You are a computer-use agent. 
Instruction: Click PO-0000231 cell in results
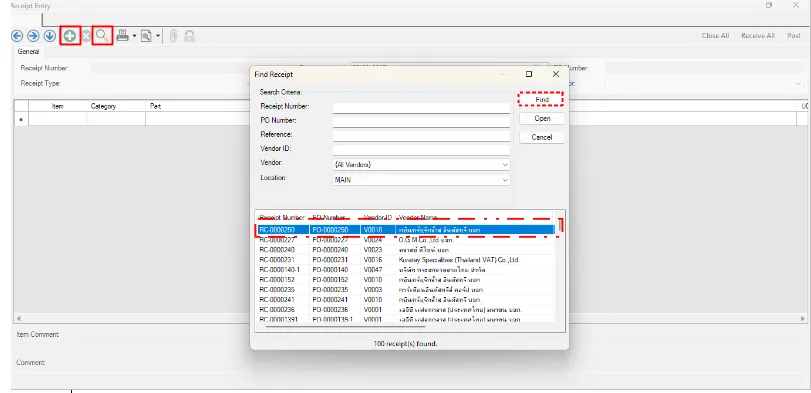tap(334, 260)
